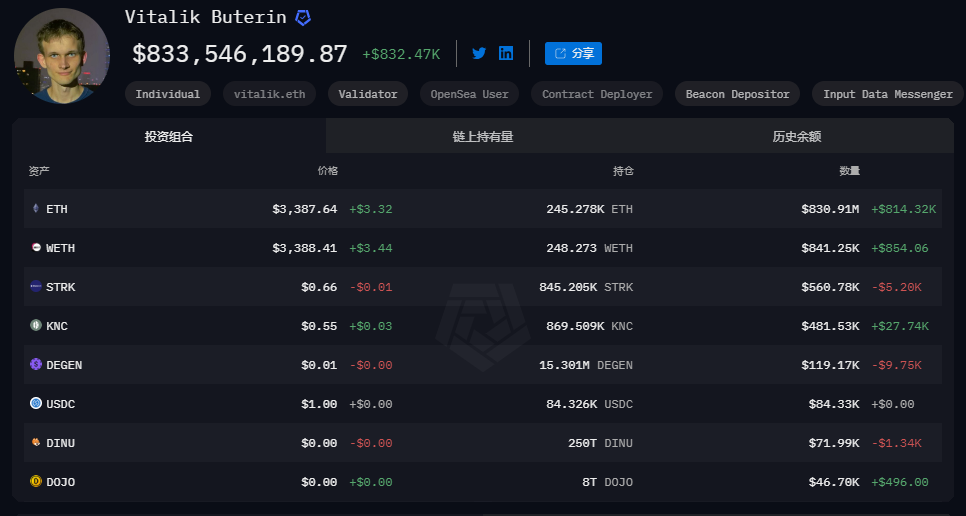Click the +$832.47K balance change

coord(401,54)
